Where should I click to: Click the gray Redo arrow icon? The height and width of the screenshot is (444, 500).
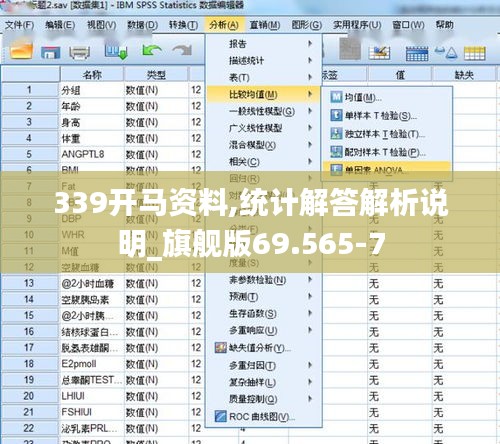(182, 51)
